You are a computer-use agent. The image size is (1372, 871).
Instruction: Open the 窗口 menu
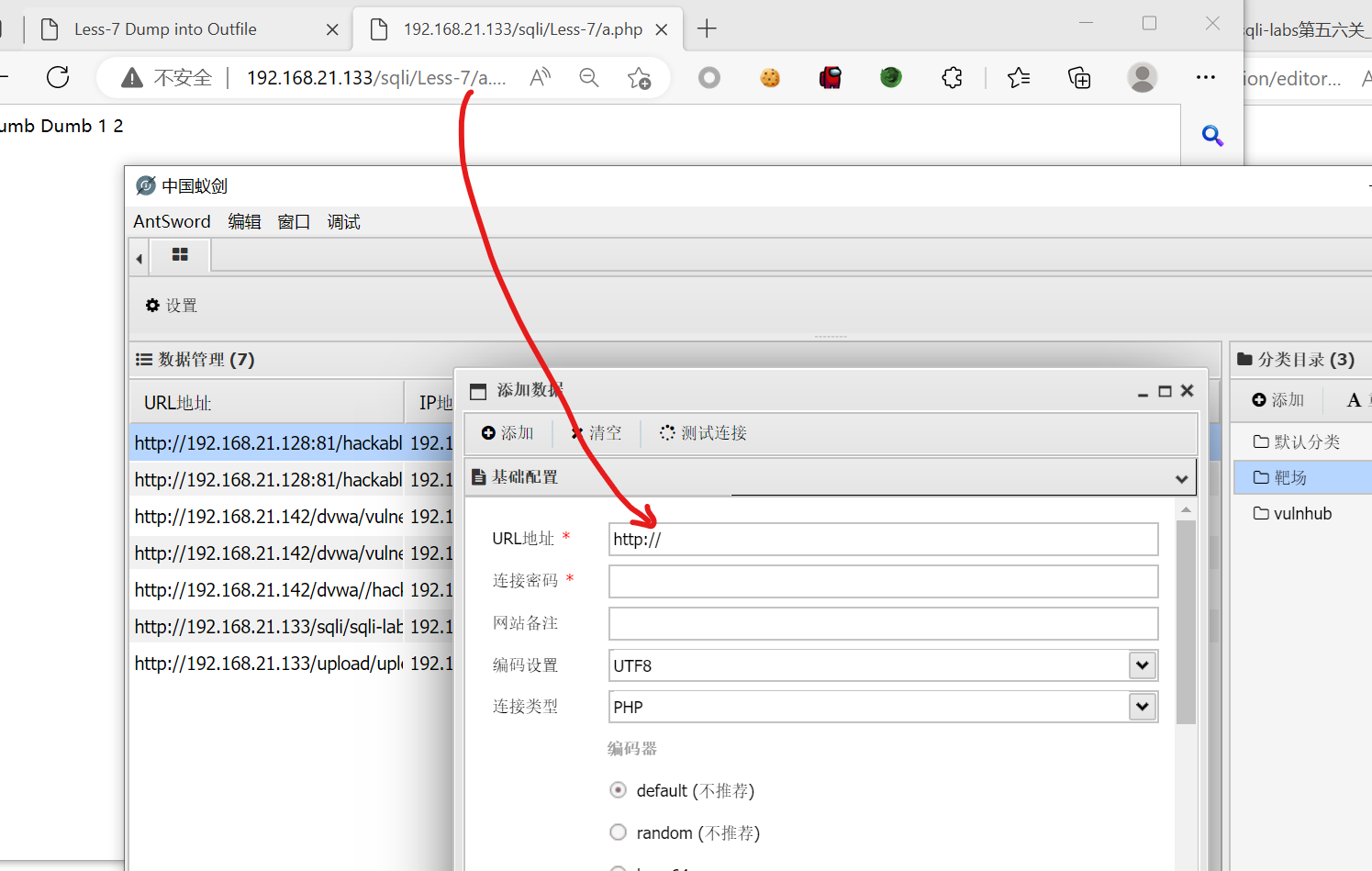tap(294, 221)
